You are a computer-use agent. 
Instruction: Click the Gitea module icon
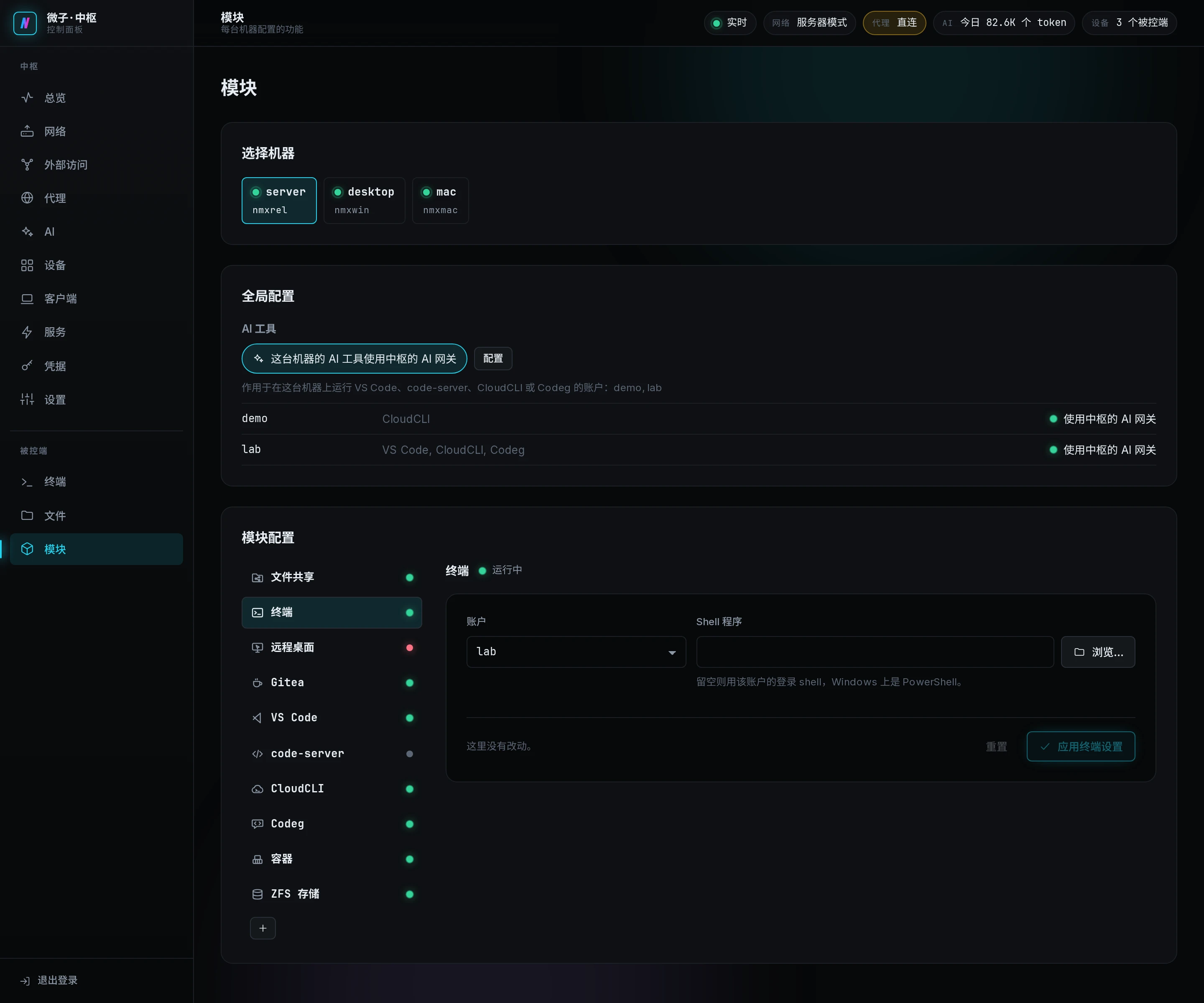(258, 683)
